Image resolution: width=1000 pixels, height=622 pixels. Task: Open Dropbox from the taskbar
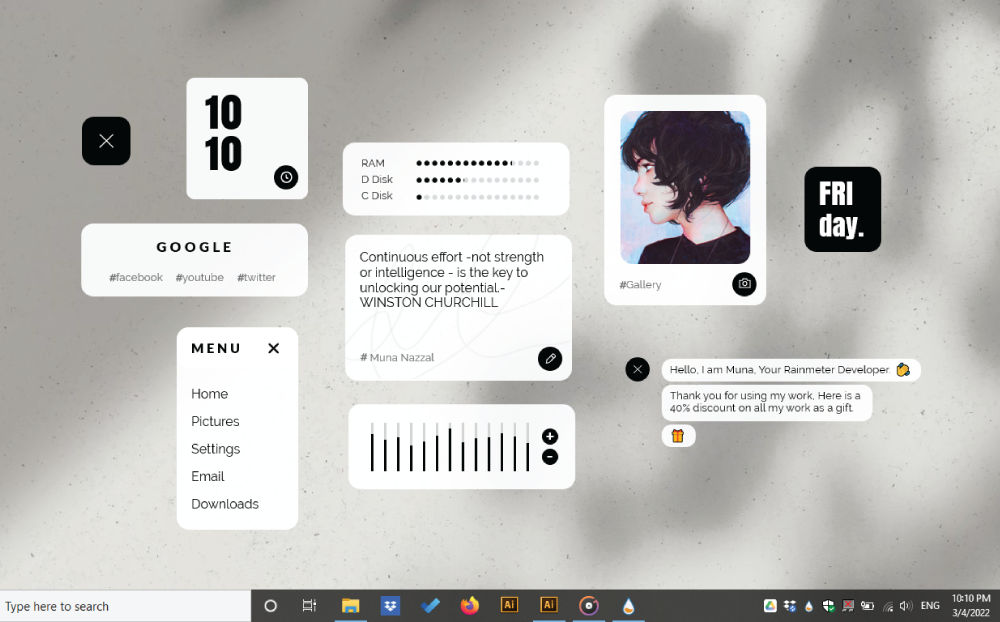pos(390,605)
